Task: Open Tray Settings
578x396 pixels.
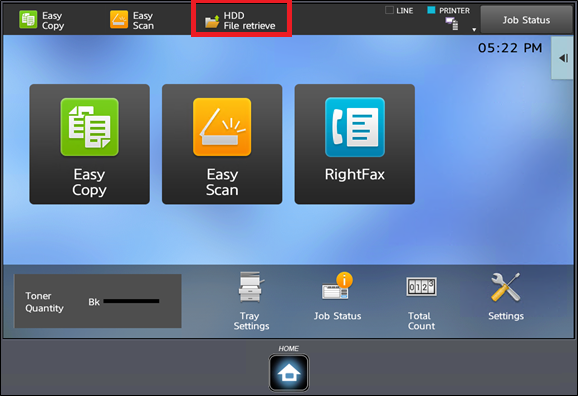Action: click(x=251, y=301)
